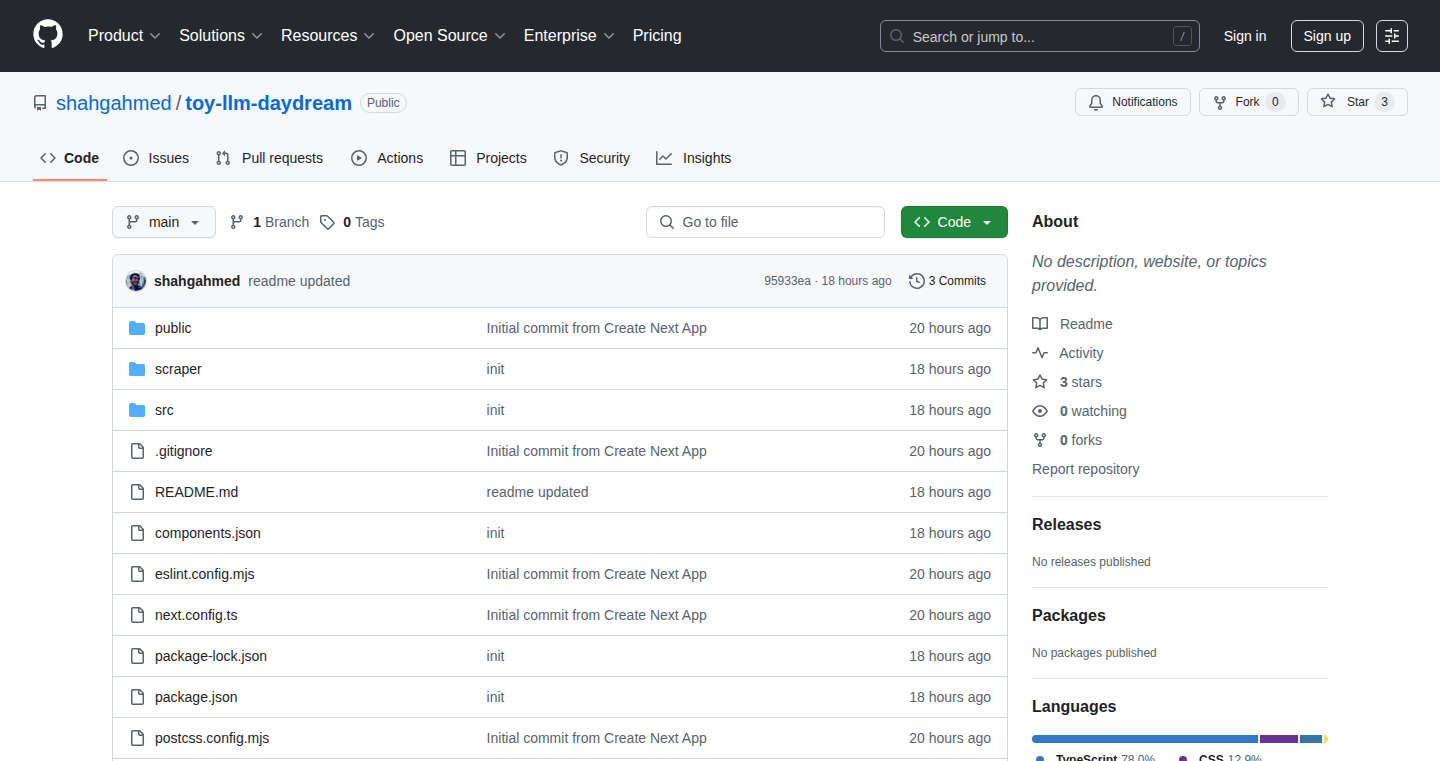Click the book icon beside Readme
This screenshot has width=1440, height=761.
pyautogui.click(x=1040, y=324)
